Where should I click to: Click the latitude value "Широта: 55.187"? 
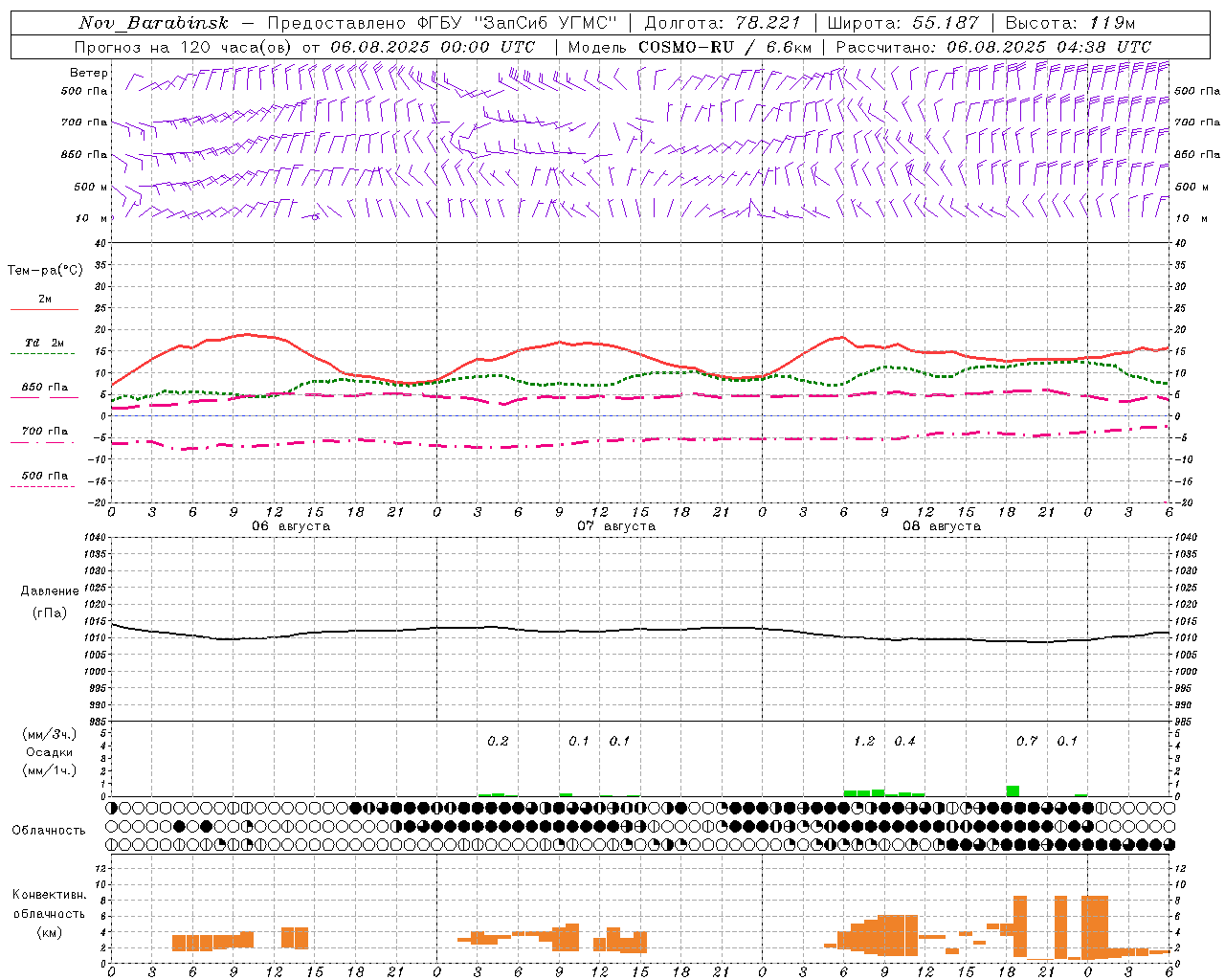click(902, 23)
